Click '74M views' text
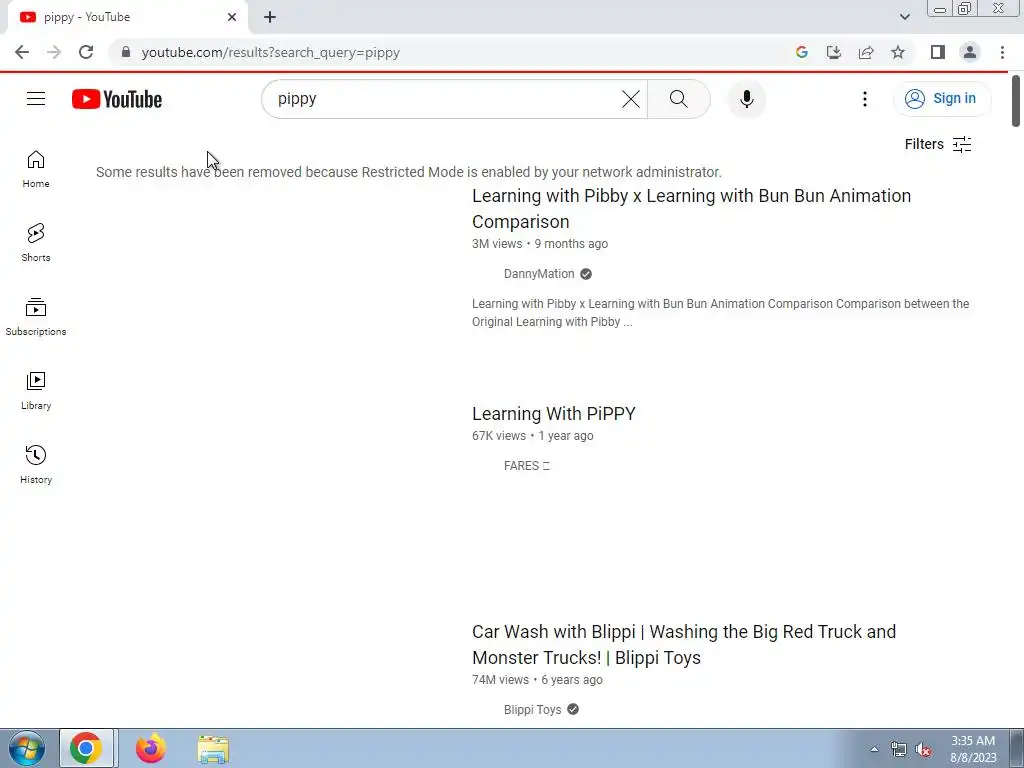 tap(500, 680)
